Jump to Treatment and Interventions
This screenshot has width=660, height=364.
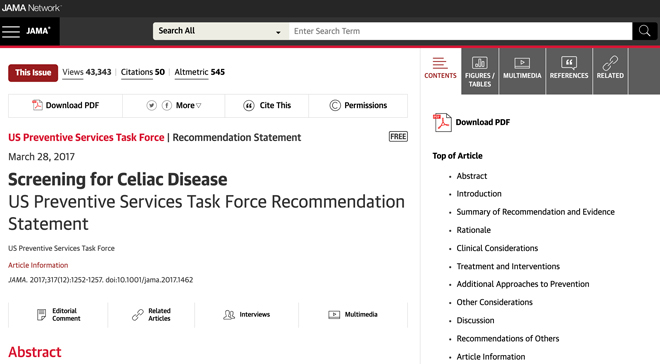pos(508,266)
